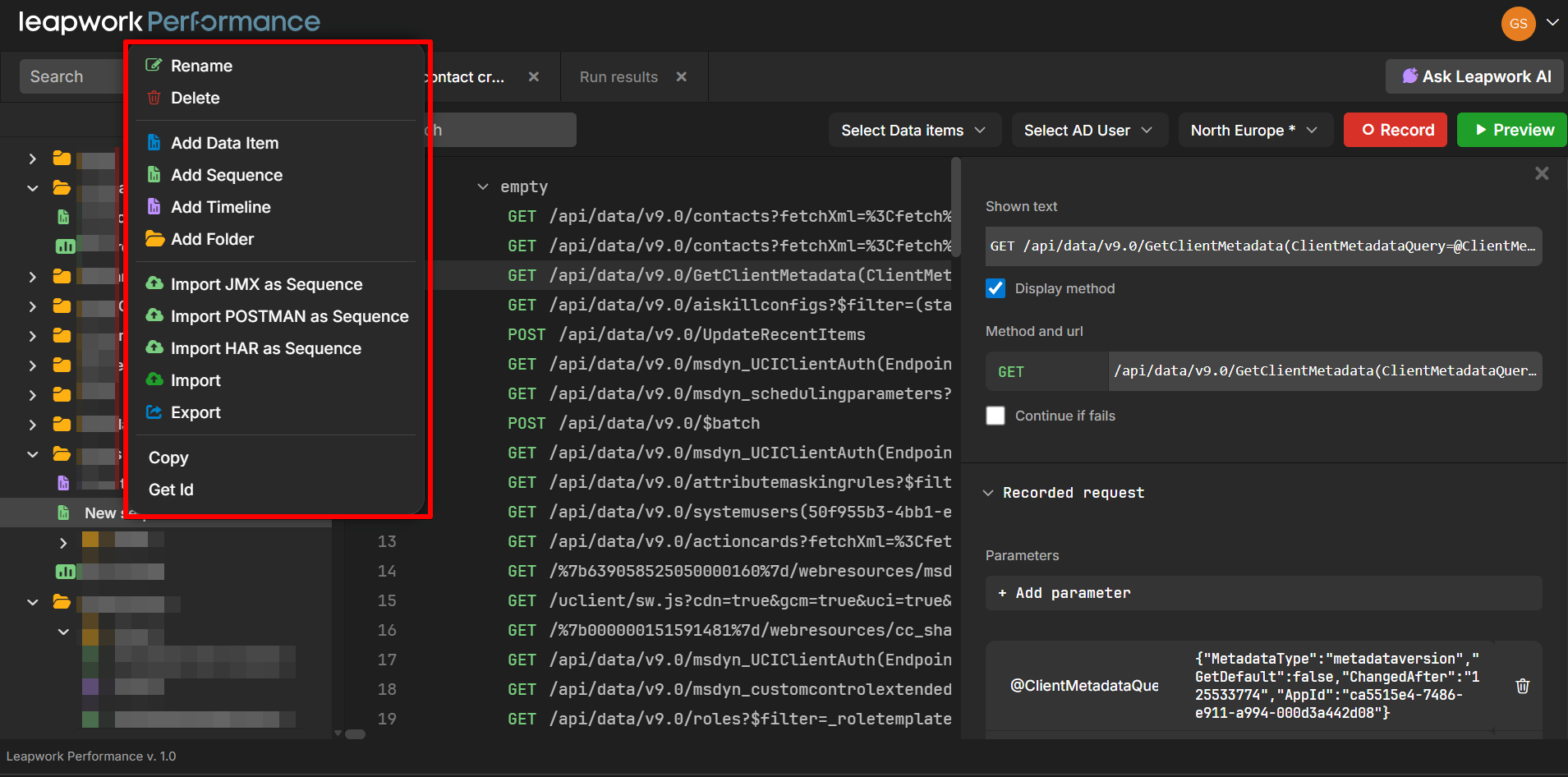Collapse the empty request group
This screenshot has height=777, width=1568.
click(483, 187)
